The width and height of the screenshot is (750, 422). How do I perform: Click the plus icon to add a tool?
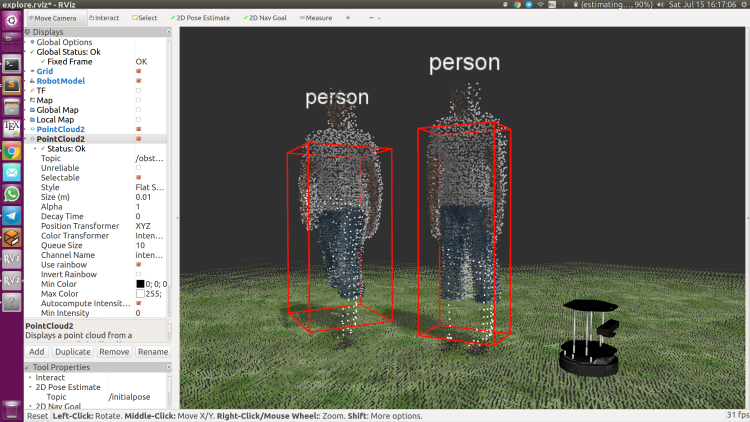[348, 18]
